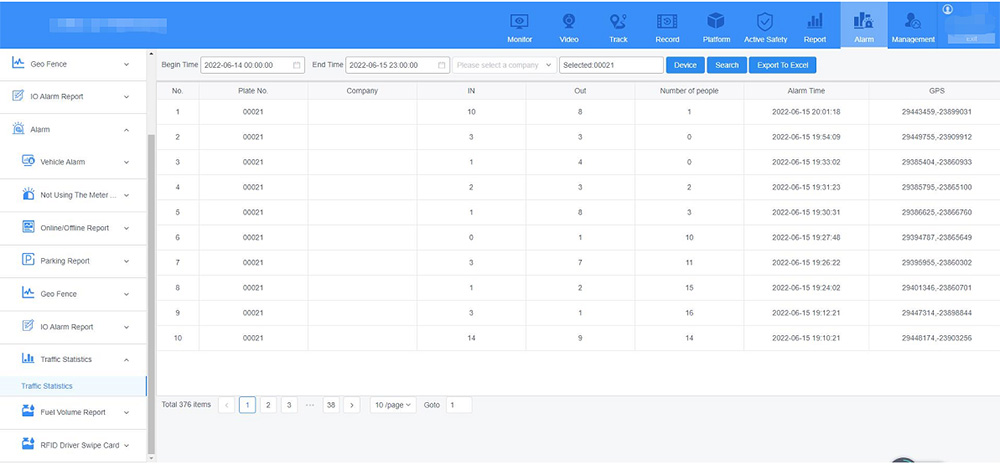Click the Online/Offline Report icon
This screenshot has height=465, width=1000.
pyautogui.click(x=28, y=227)
